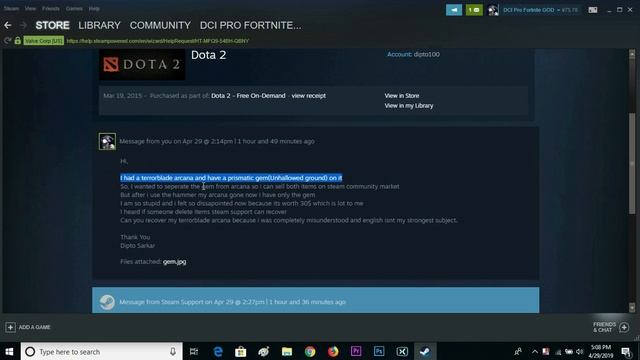Open the View menu
640x360 pixels.
[30, 9]
